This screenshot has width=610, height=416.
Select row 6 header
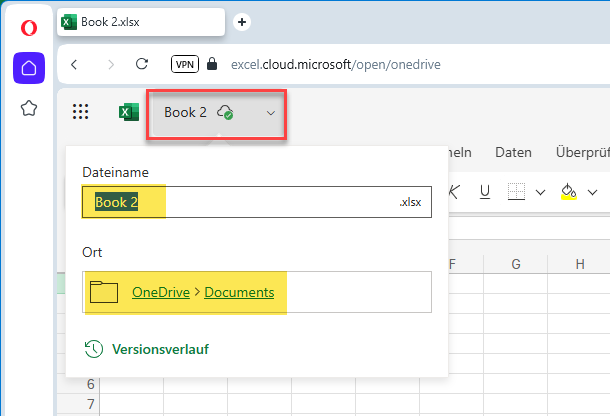click(x=79, y=384)
